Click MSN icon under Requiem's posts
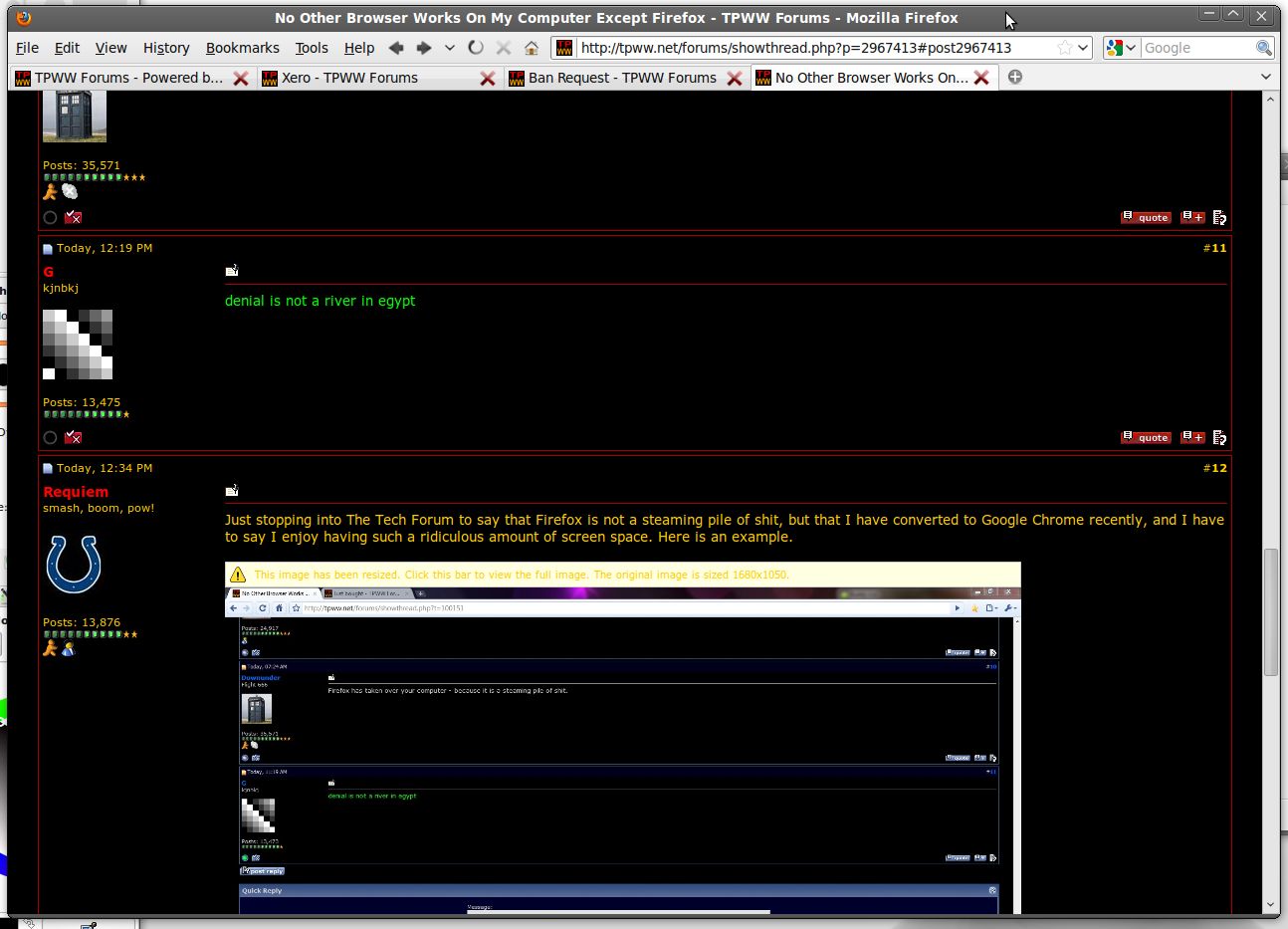 click(x=69, y=648)
